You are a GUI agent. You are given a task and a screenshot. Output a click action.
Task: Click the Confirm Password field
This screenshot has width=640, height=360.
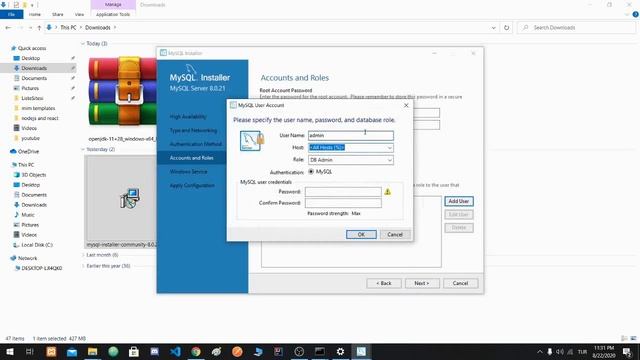pos(343,203)
